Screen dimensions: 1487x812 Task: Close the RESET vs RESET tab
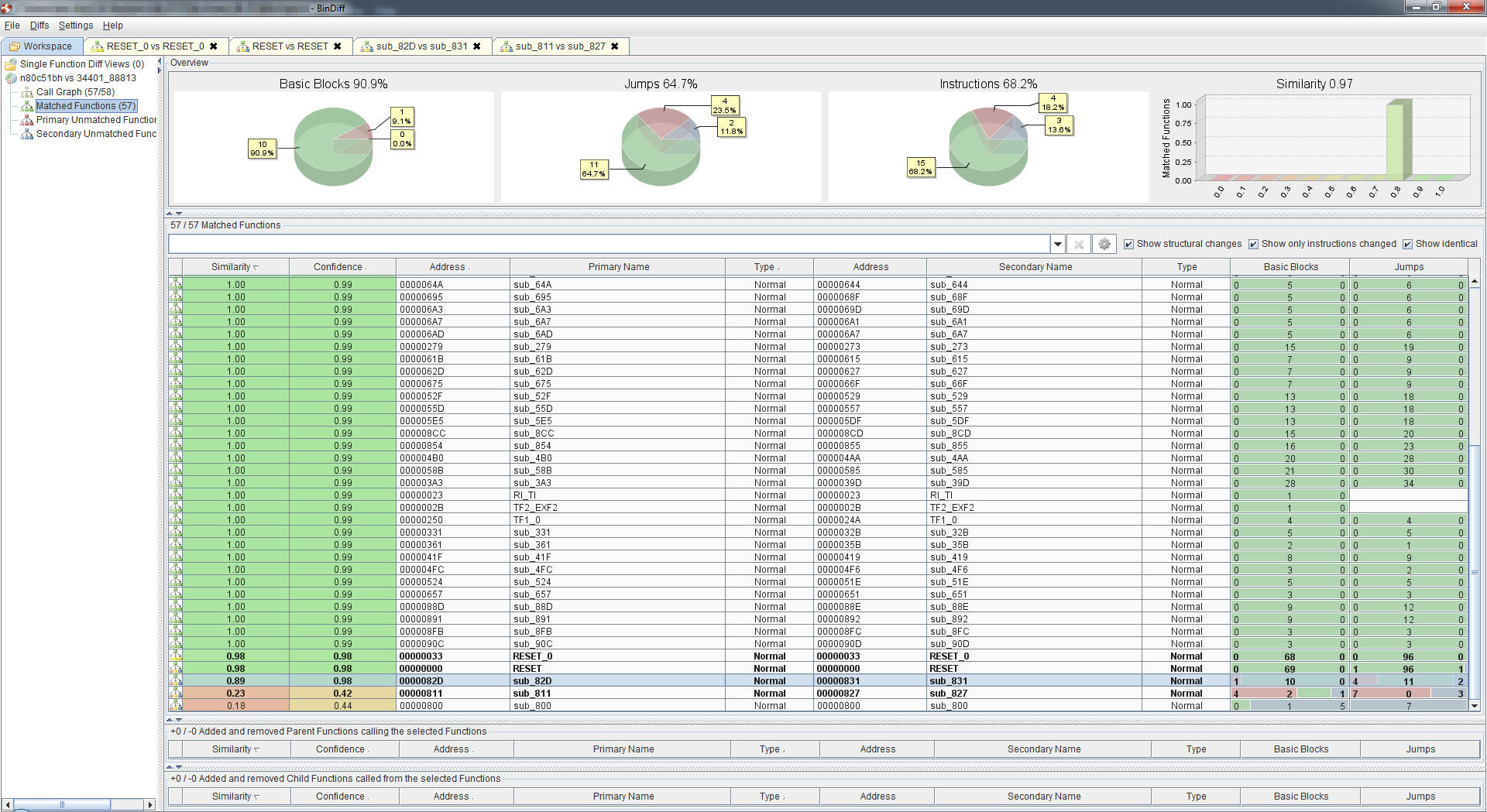point(338,46)
